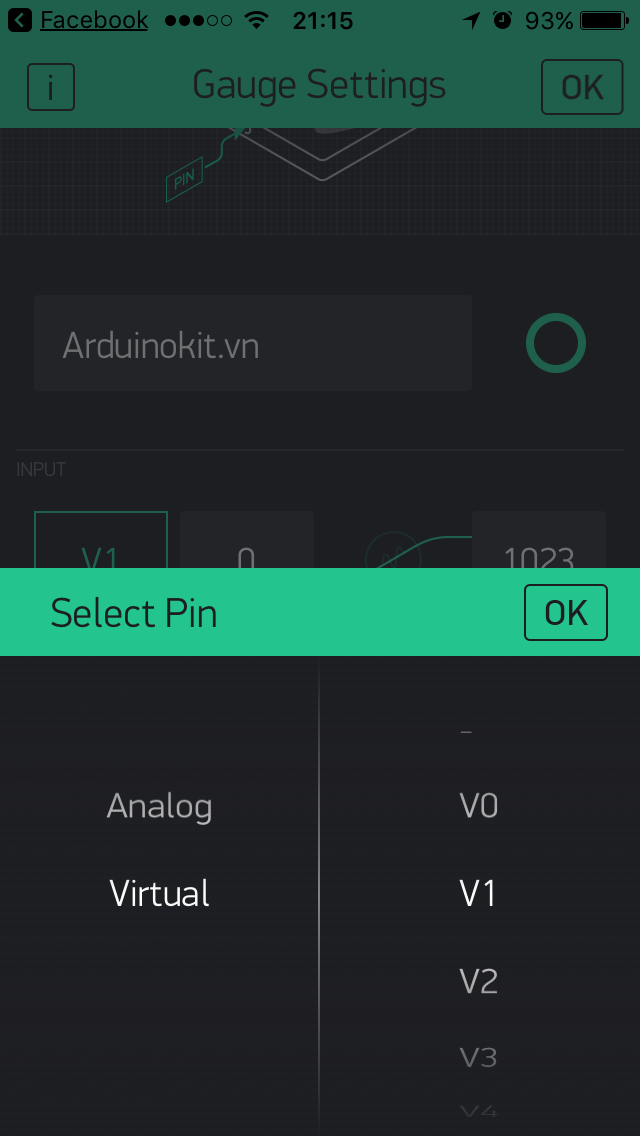The image size is (640, 1136).
Task: Tap the Wi-Fi status icon
Action: pyautogui.click(x=257, y=20)
